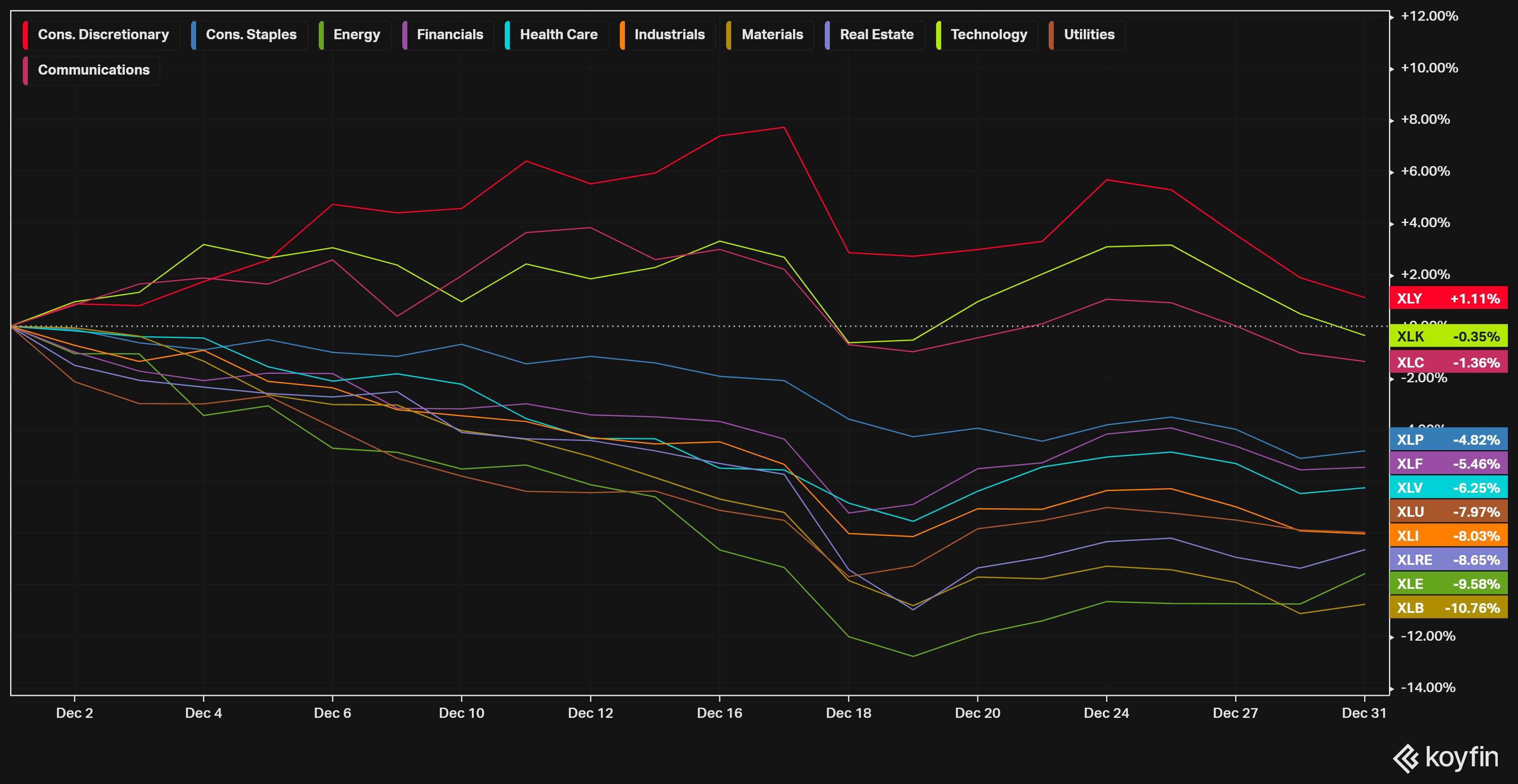The image size is (1518, 784).
Task: Click the Health Care legend item
Action: pyautogui.click(x=557, y=35)
